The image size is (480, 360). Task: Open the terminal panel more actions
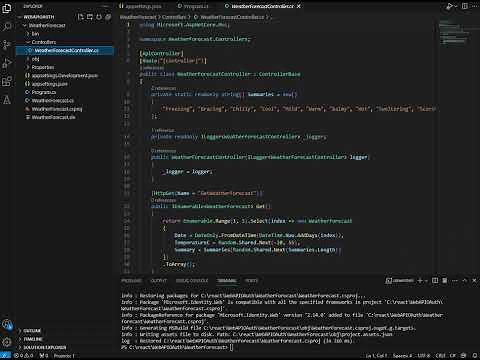tap(455, 281)
